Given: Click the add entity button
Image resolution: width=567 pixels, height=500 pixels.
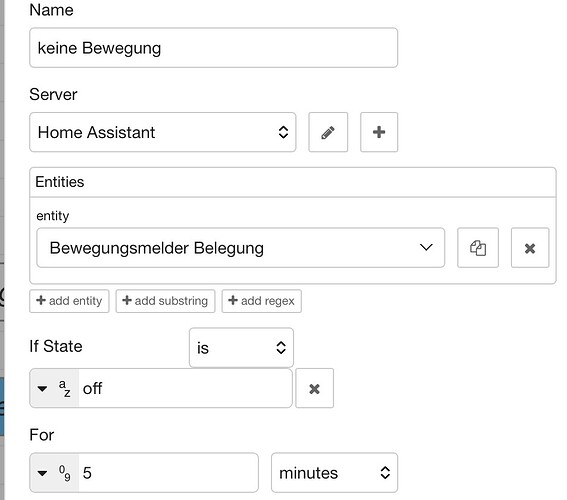Looking at the screenshot, I should pyautogui.click(x=69, y=301).
